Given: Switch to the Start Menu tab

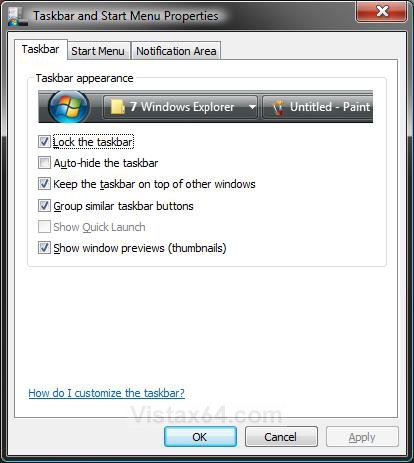Looking at the screenshot, I should click(x=98, y=51).
